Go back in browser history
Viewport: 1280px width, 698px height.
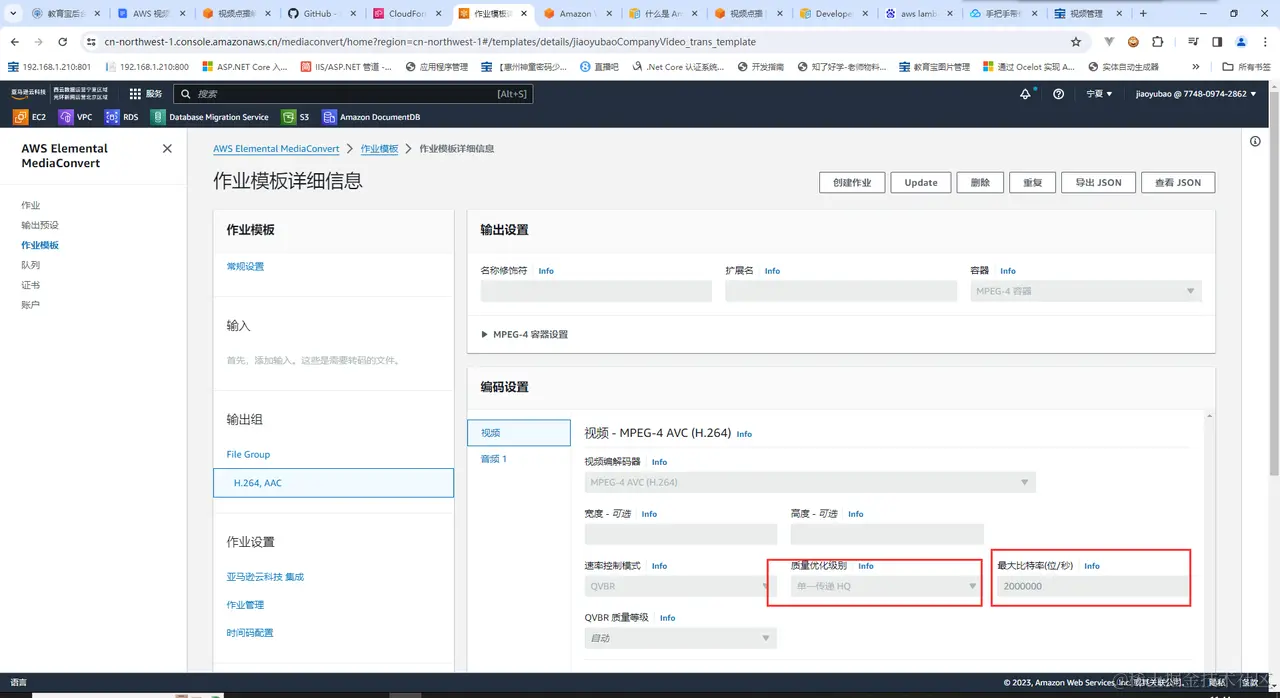click(x=14, y=42)
